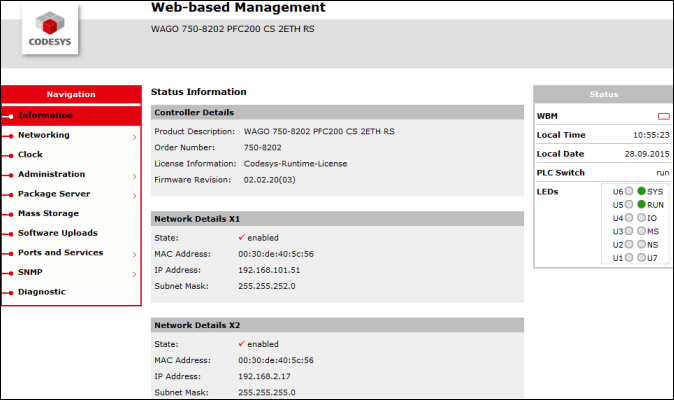This screenshot has height=400, width=674.
Task: Click the CODESYS logo
Action: (50, 33)
